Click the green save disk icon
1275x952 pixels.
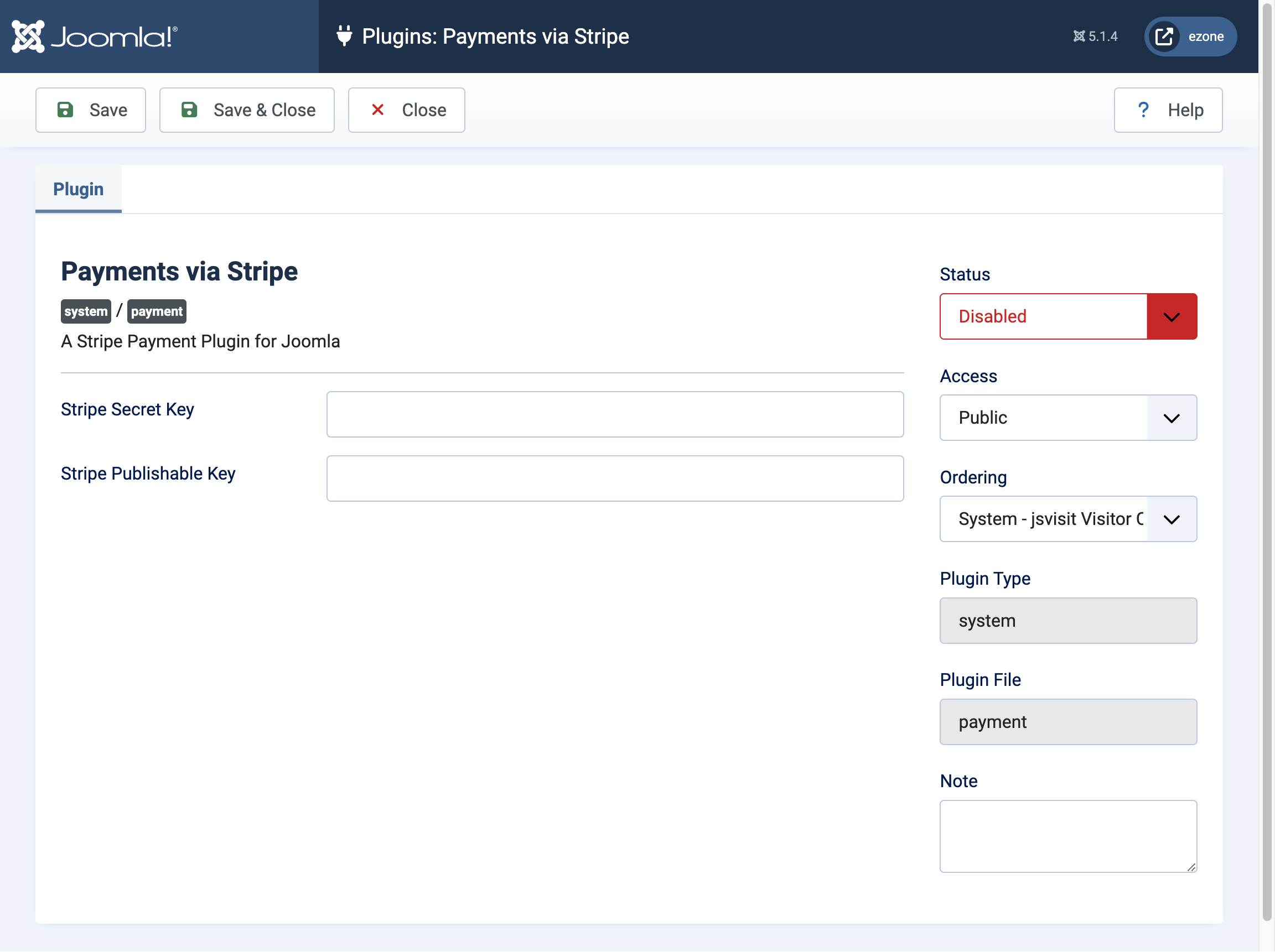point(66,110)
